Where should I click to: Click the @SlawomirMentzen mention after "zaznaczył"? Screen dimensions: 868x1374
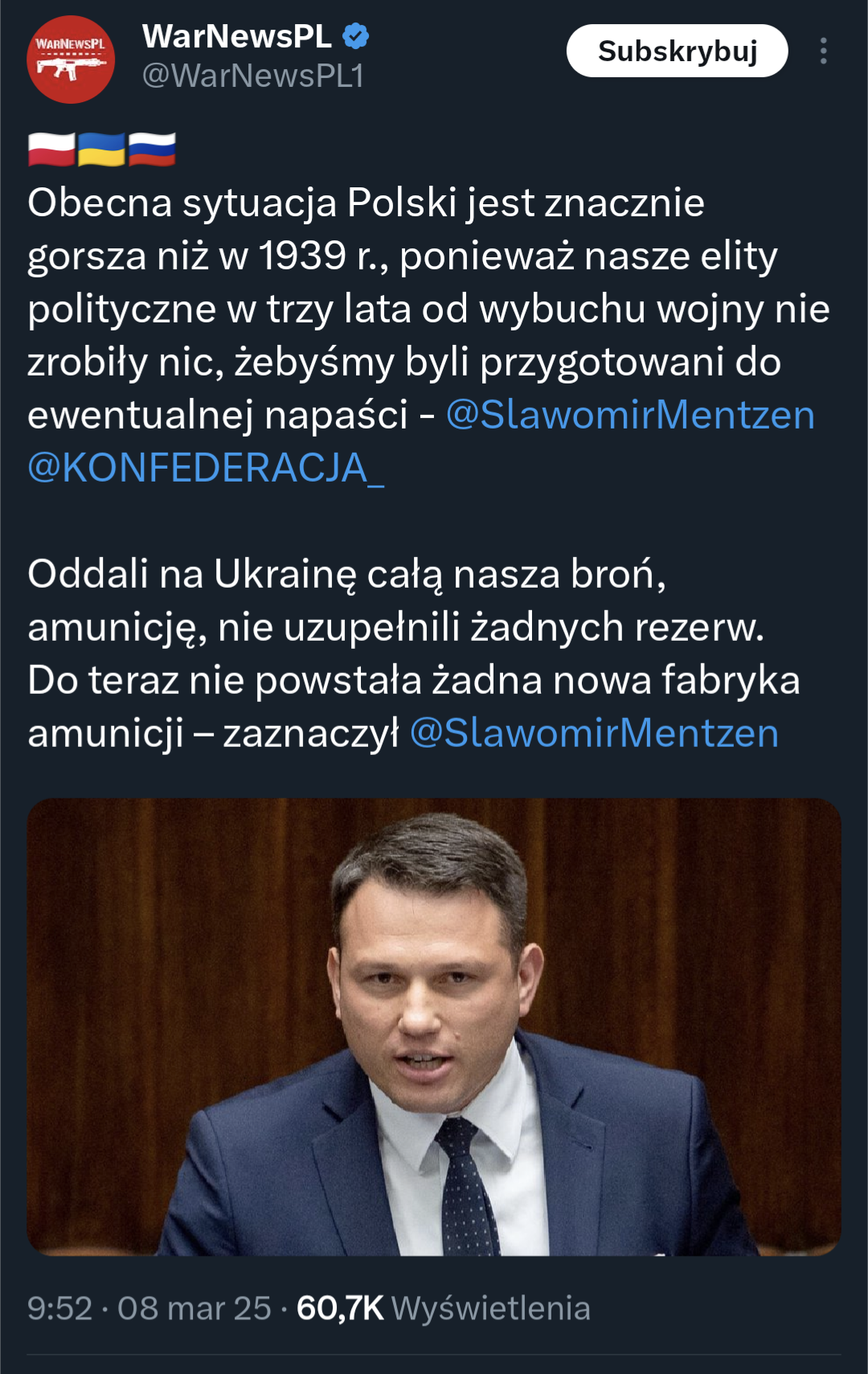[x=594, y=733]
